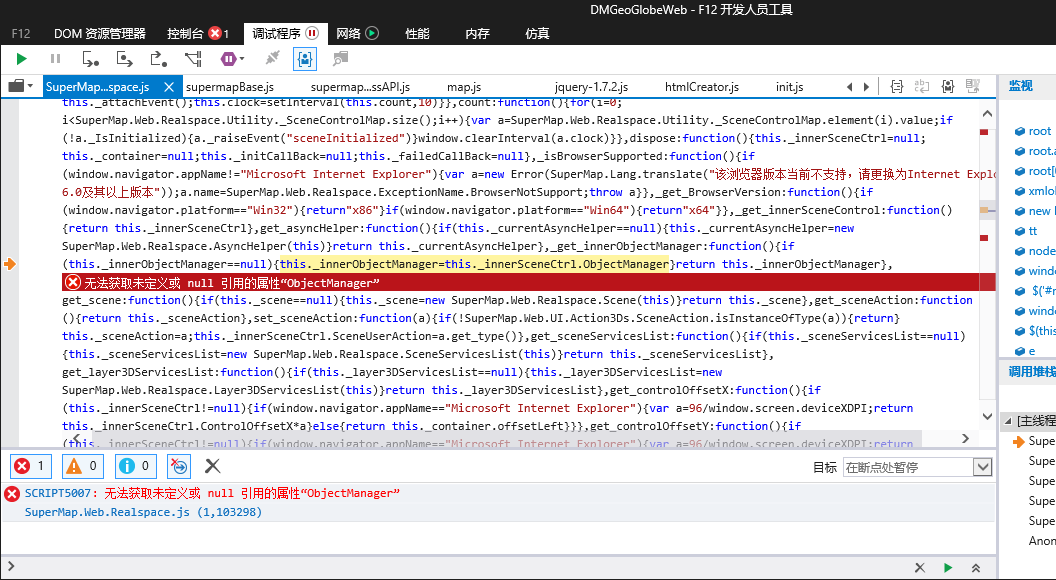Click the search in files icon
The height and width of the screenshot is (580, 1056).
(x=340, y=59)
